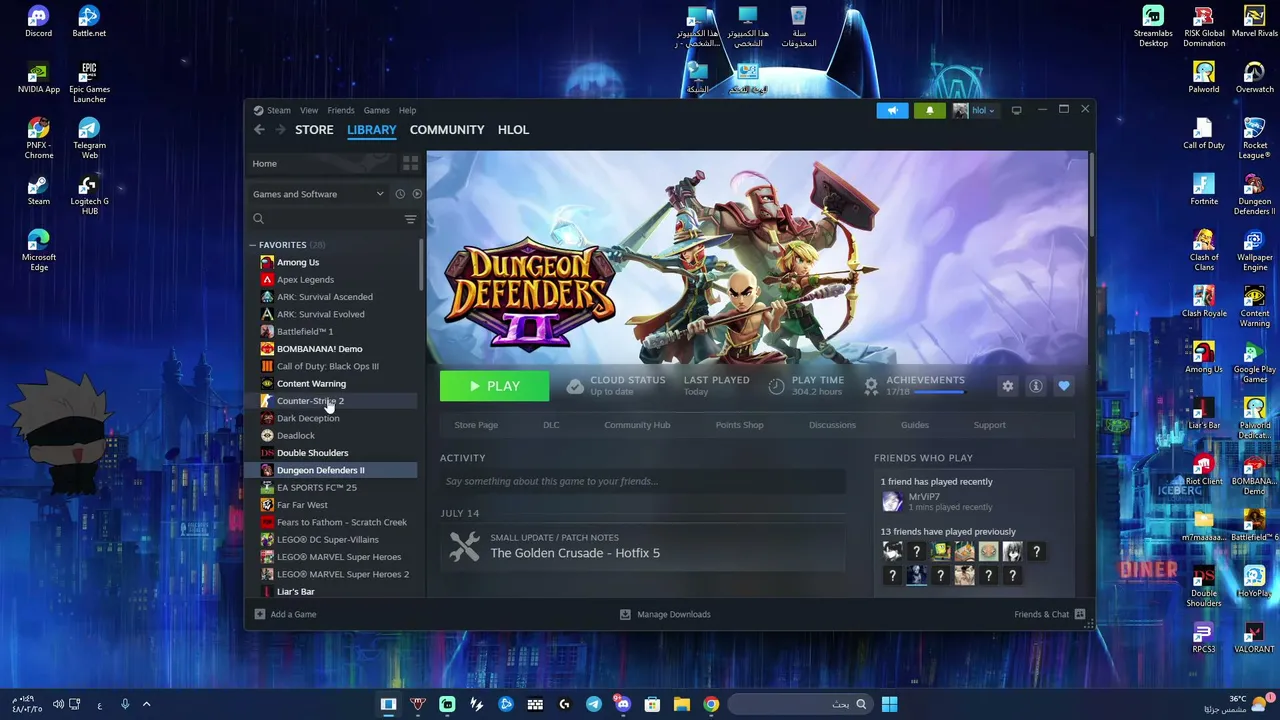Click the Windows Start button
The width and height of the screenshot is (1280, 720).
[x=889, y=704]
